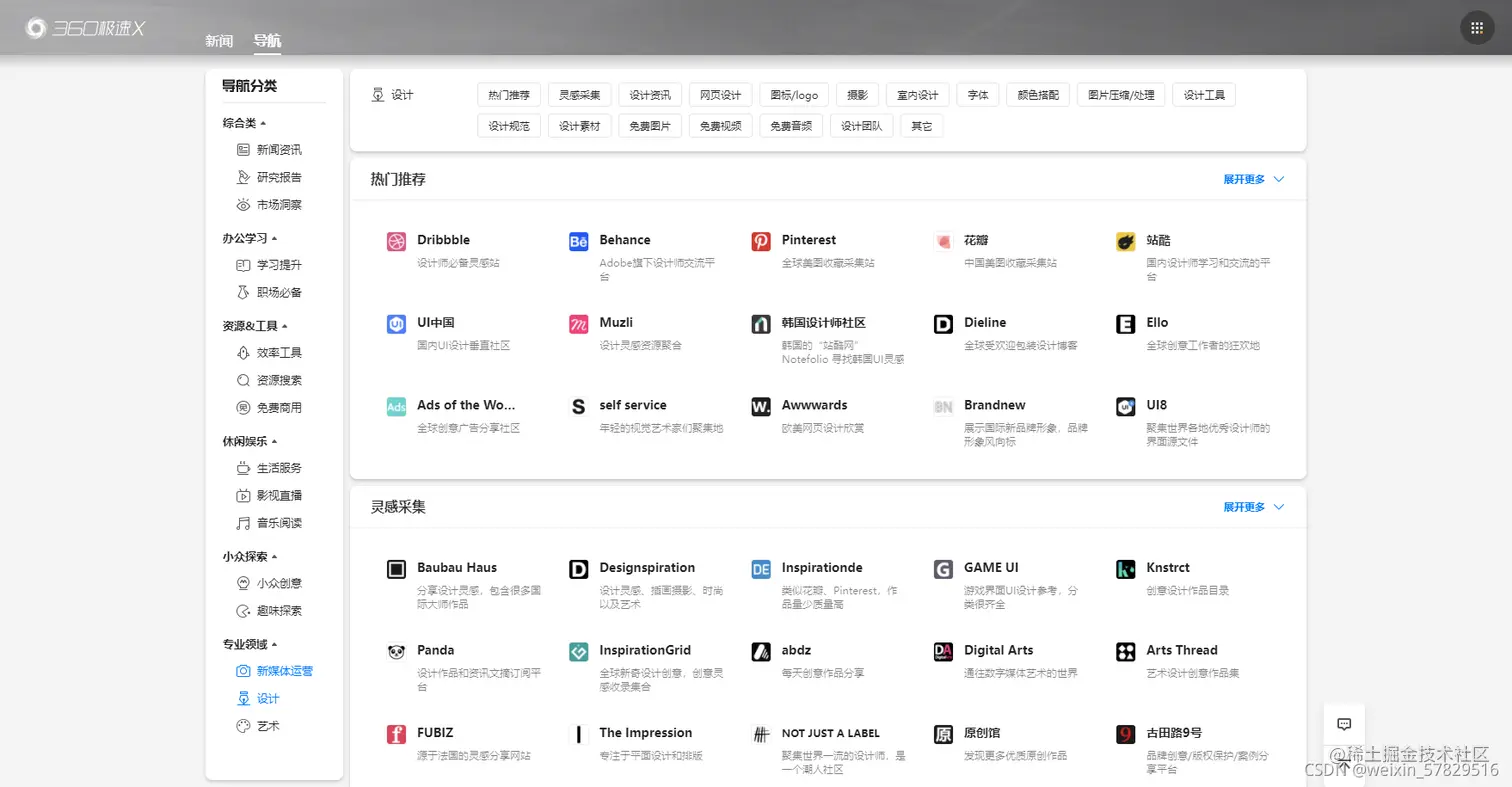Click the Digital Arts icon
The width and height of the screenshot is (1512, 787).
(x=943, y=652)
